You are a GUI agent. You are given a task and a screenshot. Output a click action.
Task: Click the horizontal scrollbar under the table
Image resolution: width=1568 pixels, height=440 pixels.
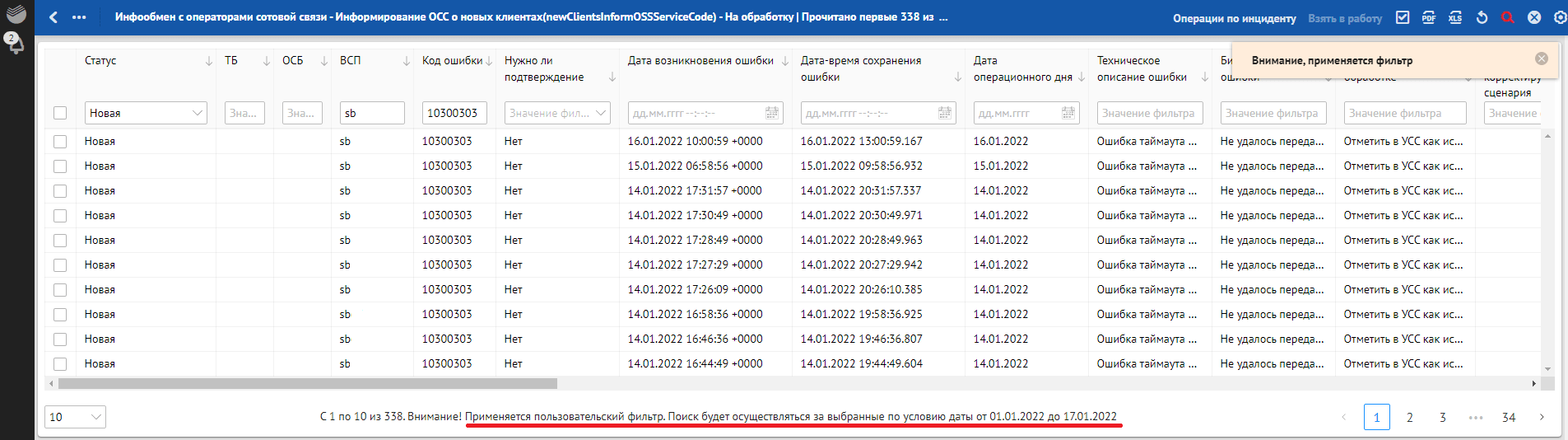(x=308, y=384)
